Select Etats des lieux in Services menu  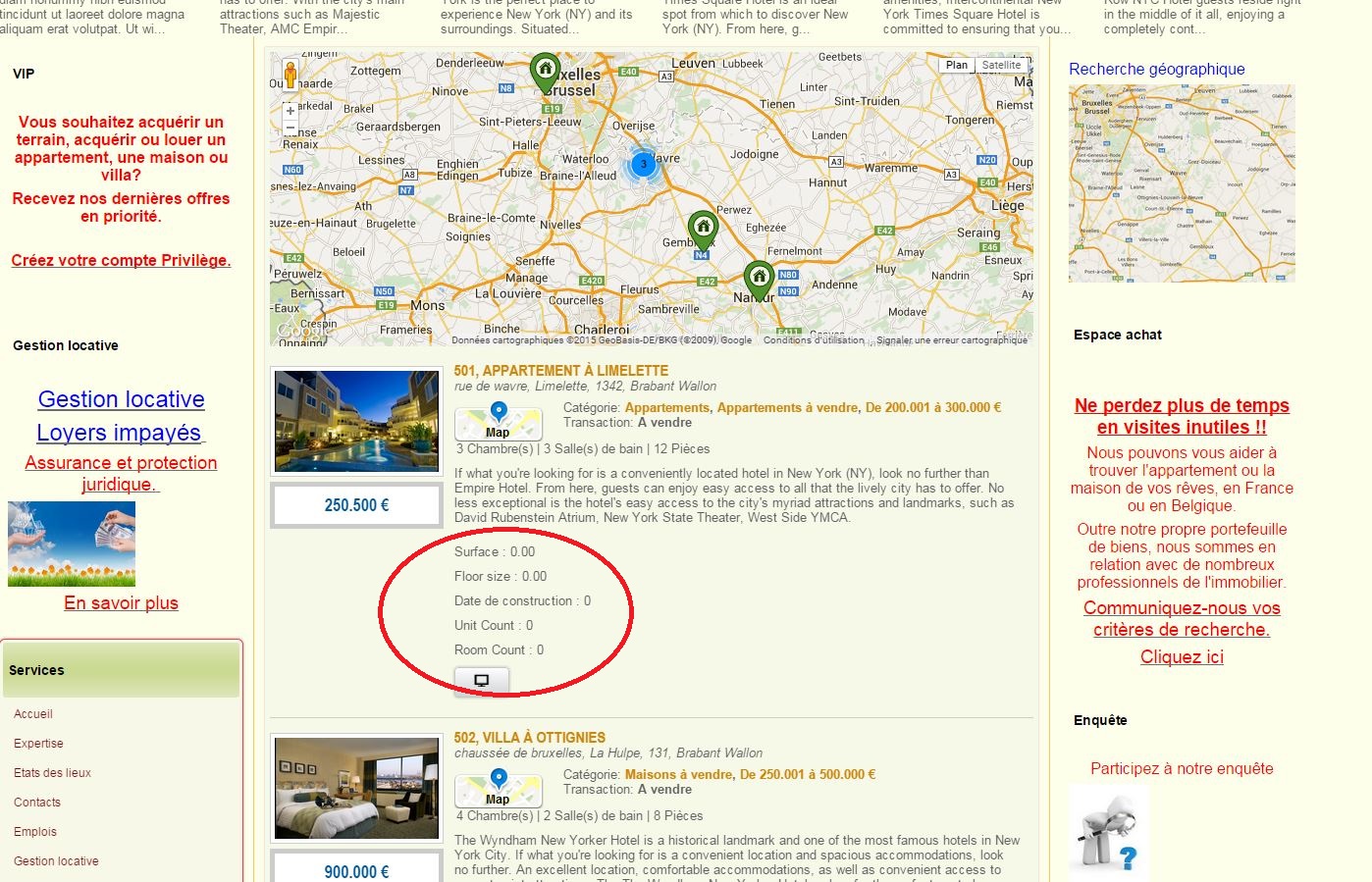click(52, 773)
